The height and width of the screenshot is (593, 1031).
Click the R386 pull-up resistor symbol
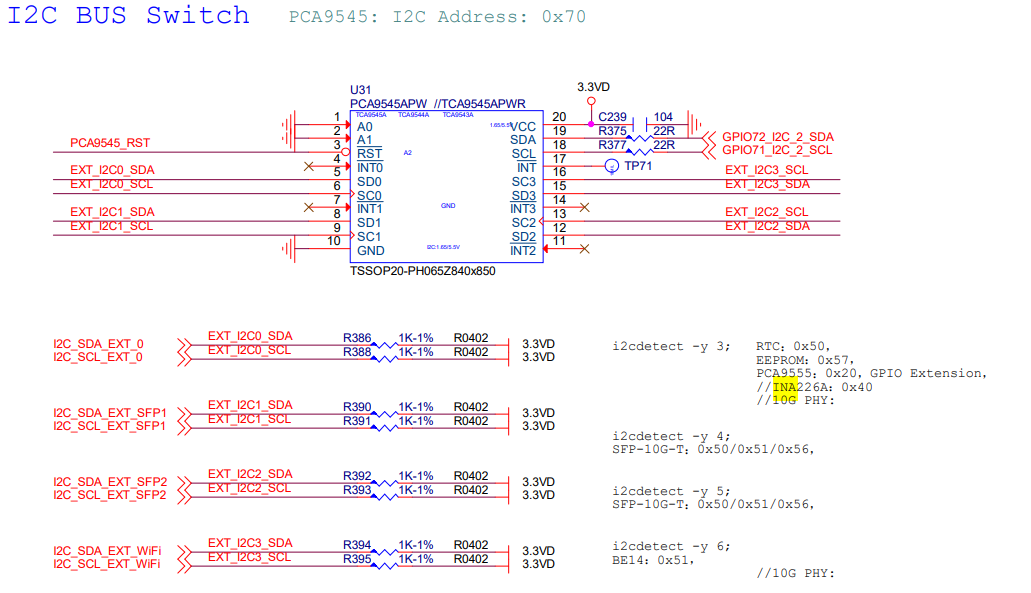(385, 344)
